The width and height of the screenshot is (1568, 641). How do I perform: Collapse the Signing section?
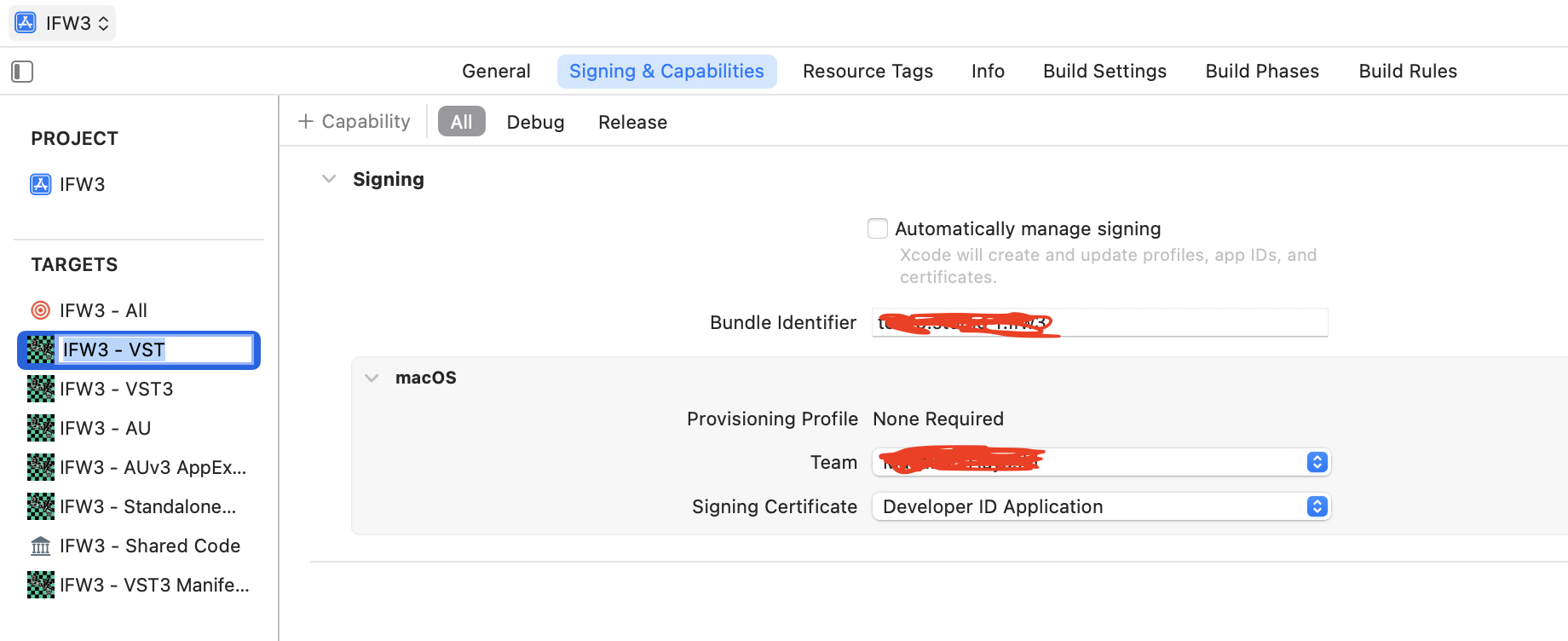pyautogui.click(x=329, y=179)
